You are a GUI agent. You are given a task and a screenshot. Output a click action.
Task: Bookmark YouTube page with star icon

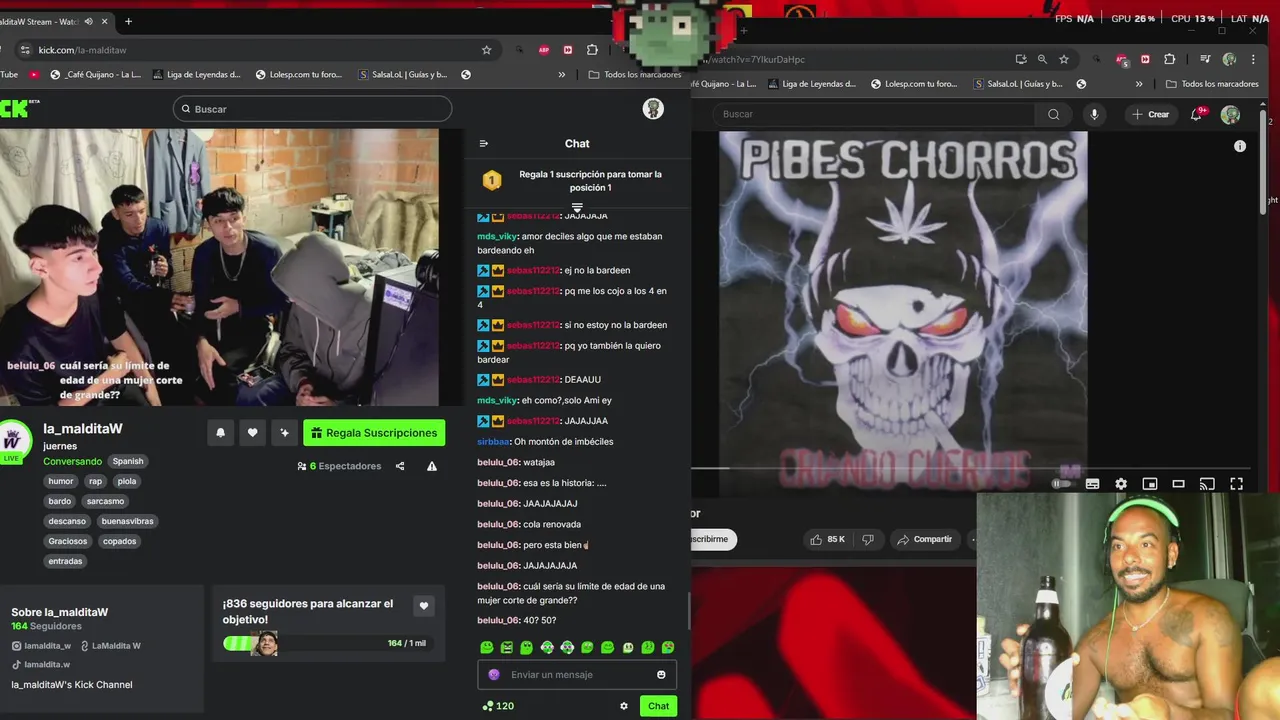[x=1064, y=59]
